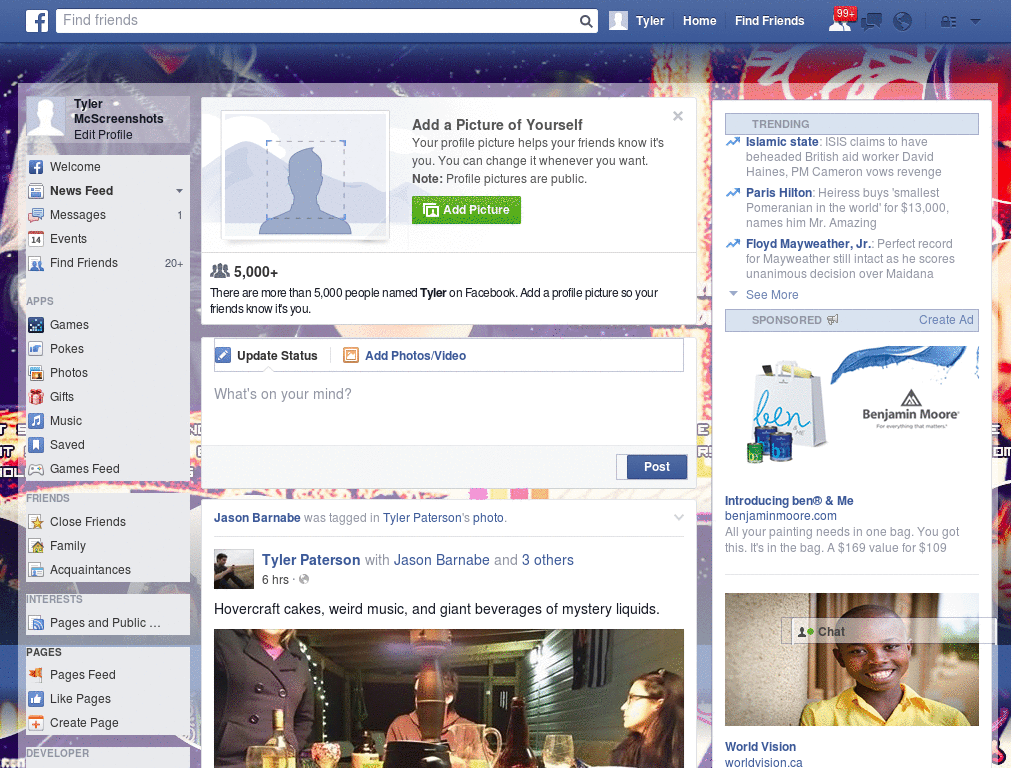Open Home in the top bar
This screenshot has height=768, width=1024.
click(699, 21)
